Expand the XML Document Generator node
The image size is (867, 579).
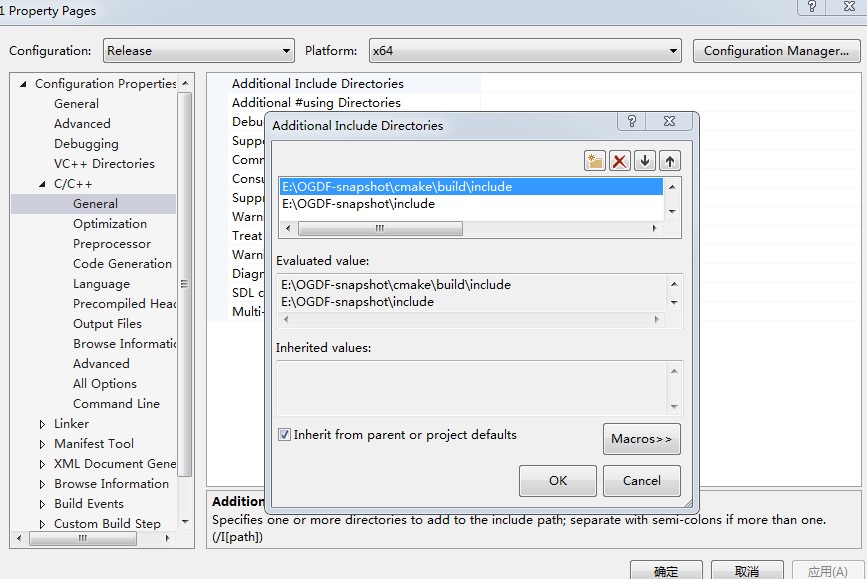(x=42, y=464)
